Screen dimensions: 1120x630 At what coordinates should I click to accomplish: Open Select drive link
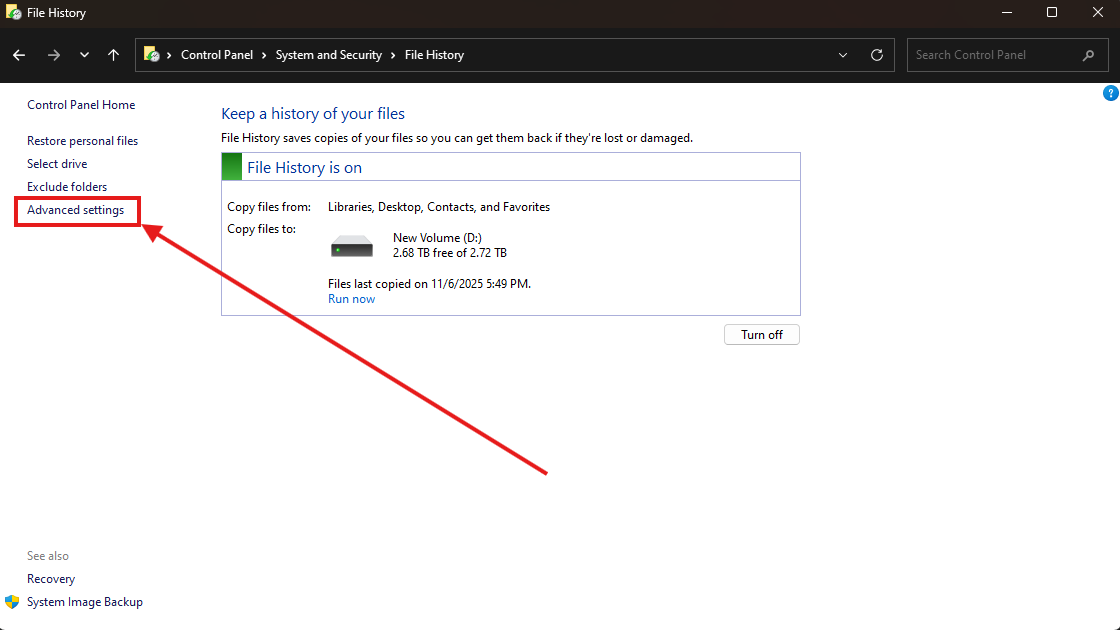57,164
